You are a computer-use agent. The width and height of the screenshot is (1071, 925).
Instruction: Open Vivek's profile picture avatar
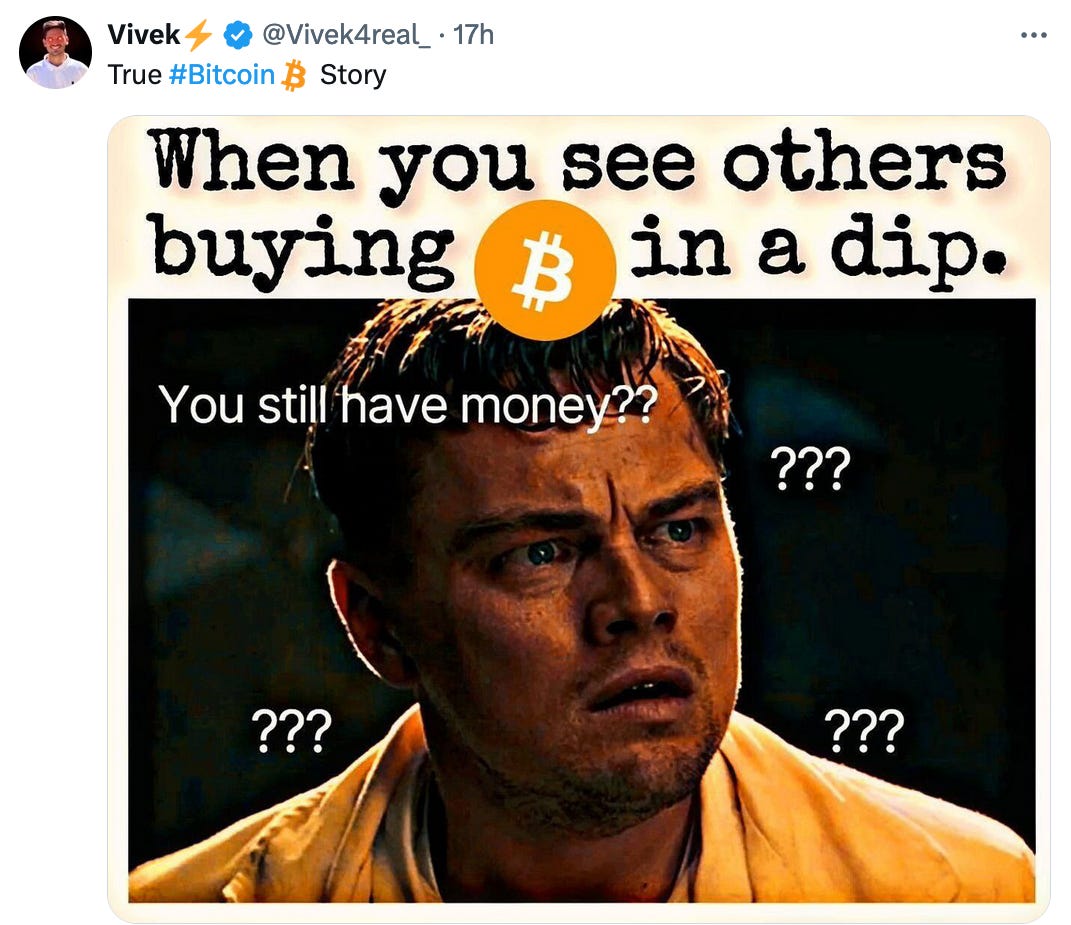coord(55,53)
